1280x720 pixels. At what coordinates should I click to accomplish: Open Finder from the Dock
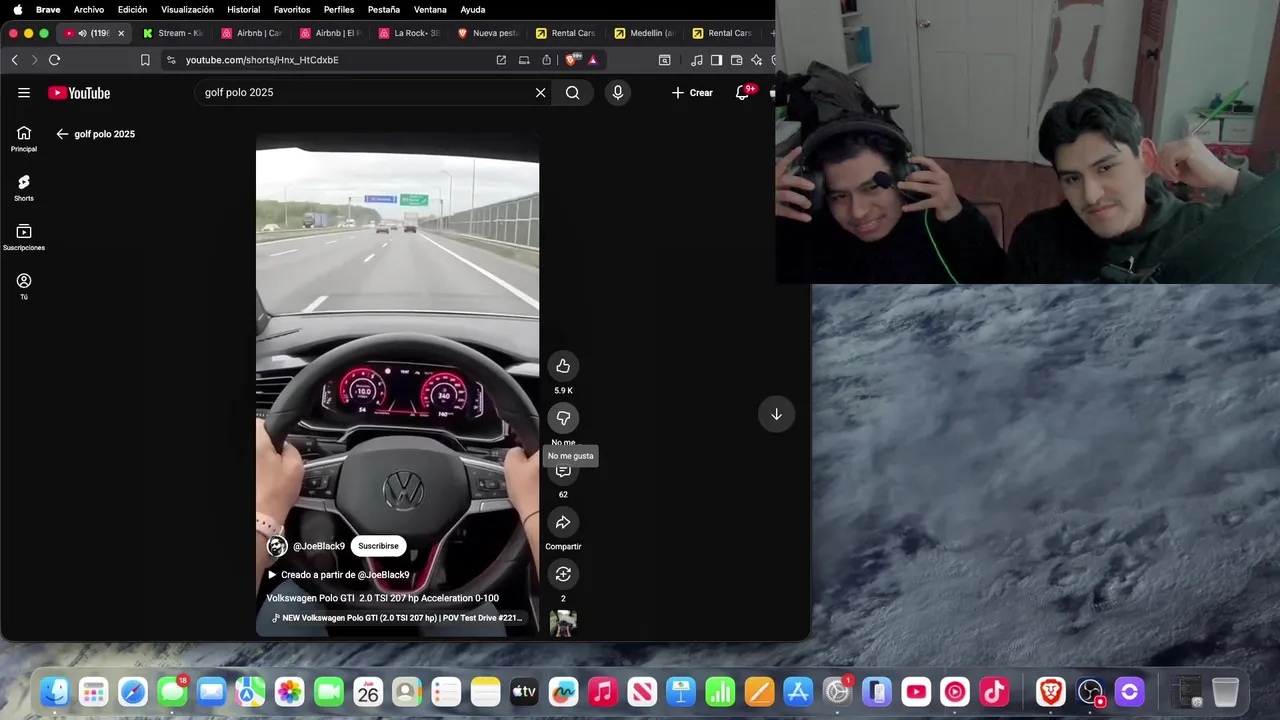(54, 692)
